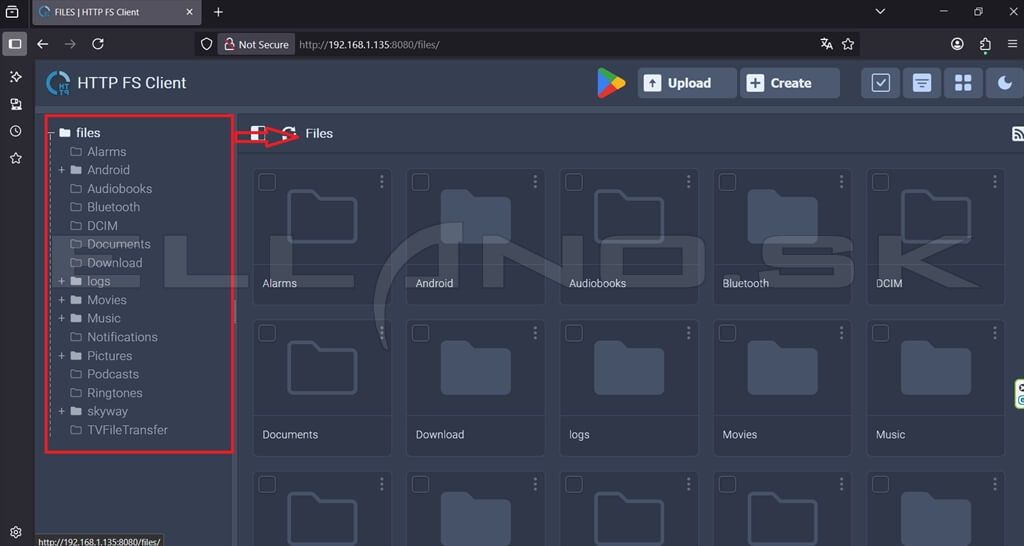Click the Not Secure connection badge
Screen dimensions: 1024x546
pos(256,44)
